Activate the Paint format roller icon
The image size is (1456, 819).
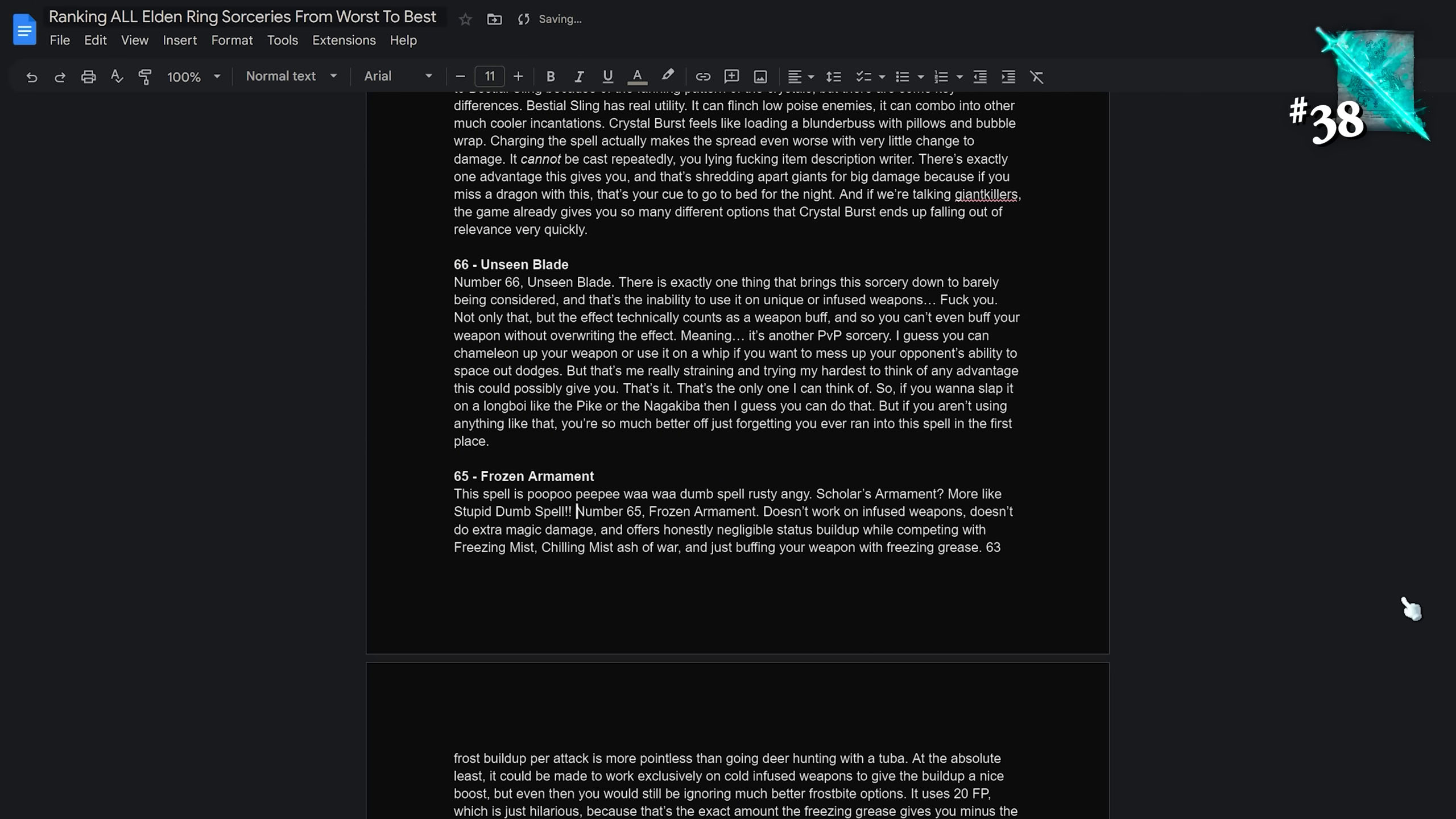[x=145, y=77]
